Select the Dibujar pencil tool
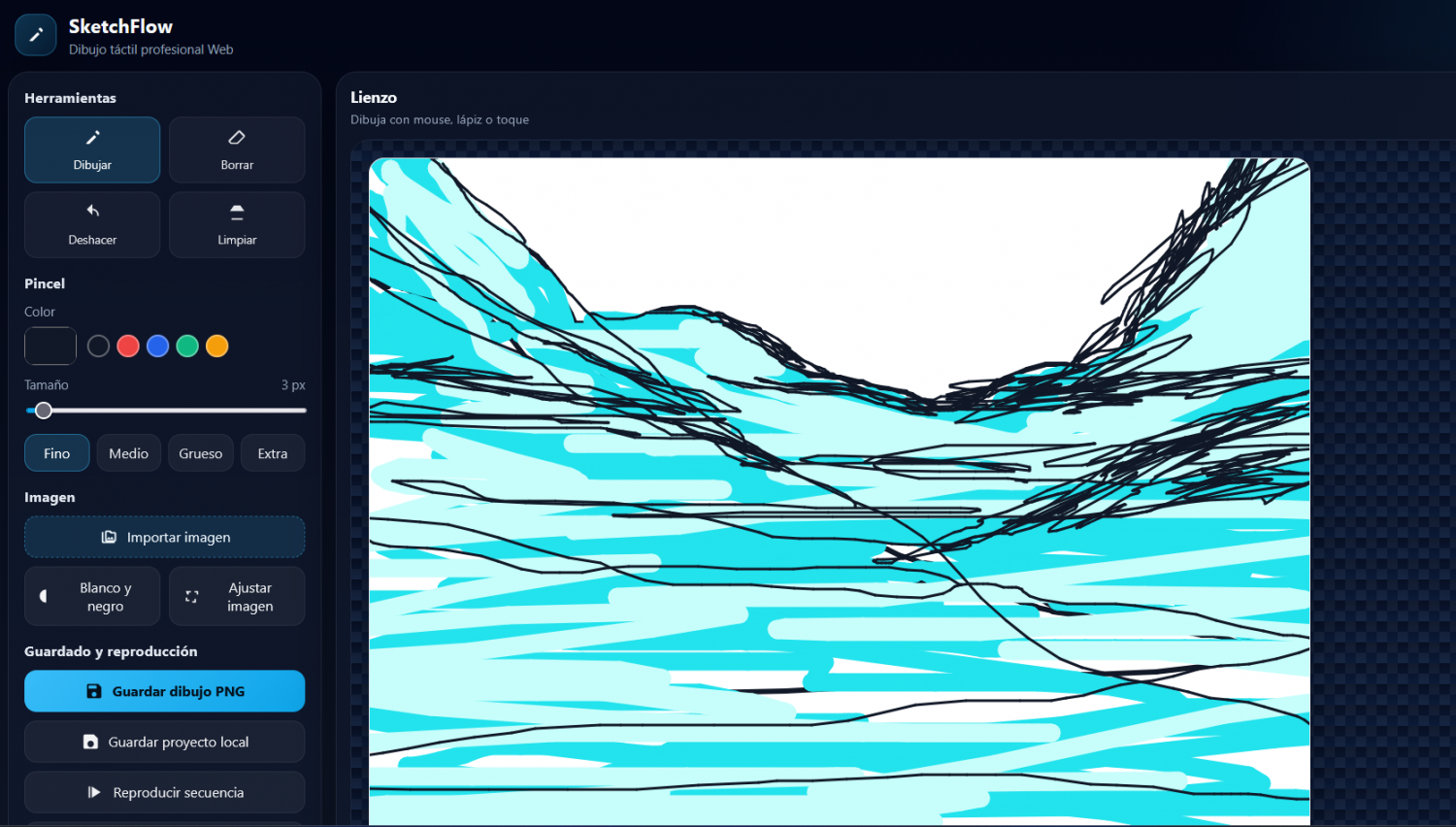Image resolution: width=1456 pixels, height=827 pixels. [92, 149]
